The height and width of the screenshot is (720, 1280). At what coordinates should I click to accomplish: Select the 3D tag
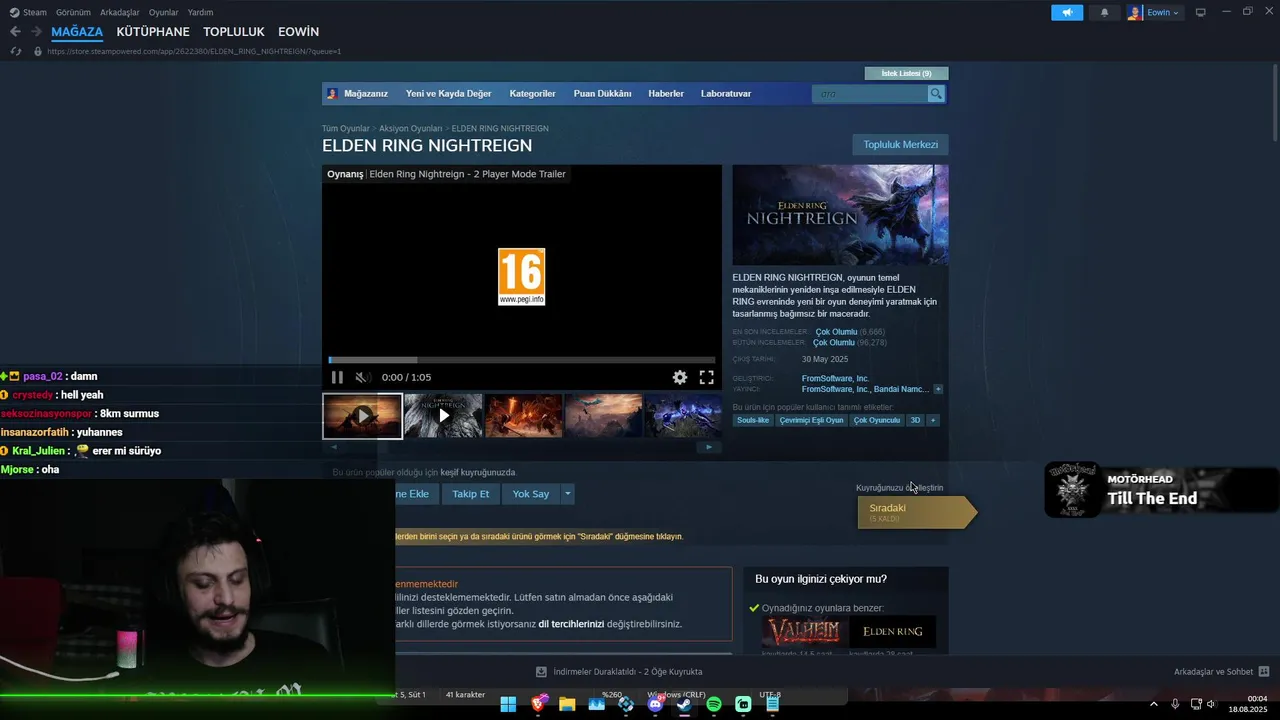915,420
